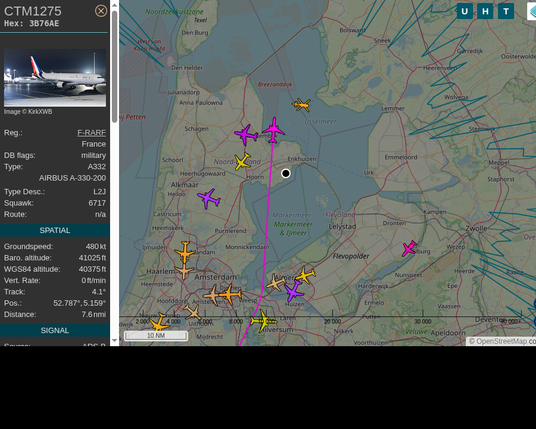Close the CTM1275 aircraft info panel
Screen dimensions: 536x429
pyautogui.click(x=101, y=11)
